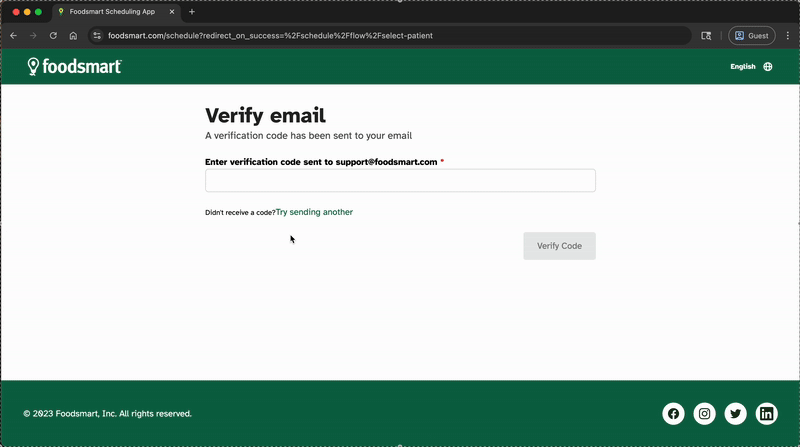Click the Try sending another link
The image size is (800, 447).
pyautogui.click(x=314, y=212)
